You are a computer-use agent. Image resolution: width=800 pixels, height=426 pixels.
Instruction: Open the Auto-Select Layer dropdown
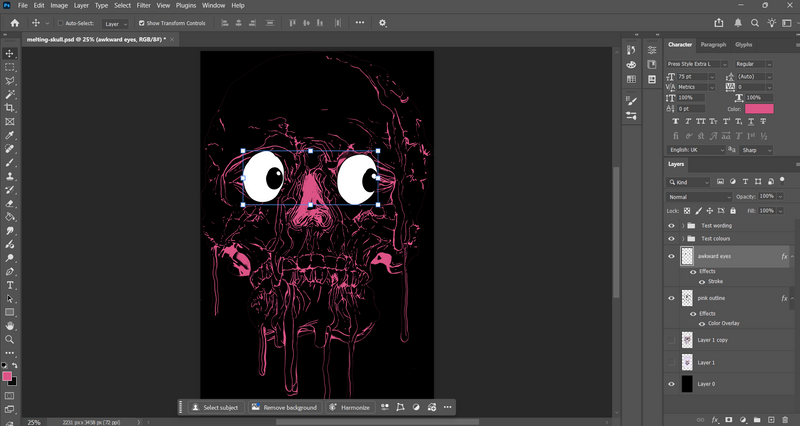(115, 23)
